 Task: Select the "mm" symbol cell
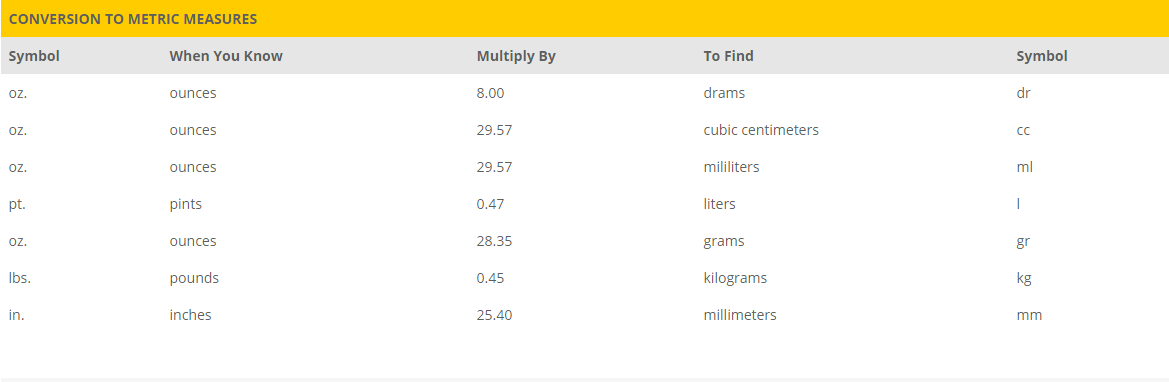1029,316
